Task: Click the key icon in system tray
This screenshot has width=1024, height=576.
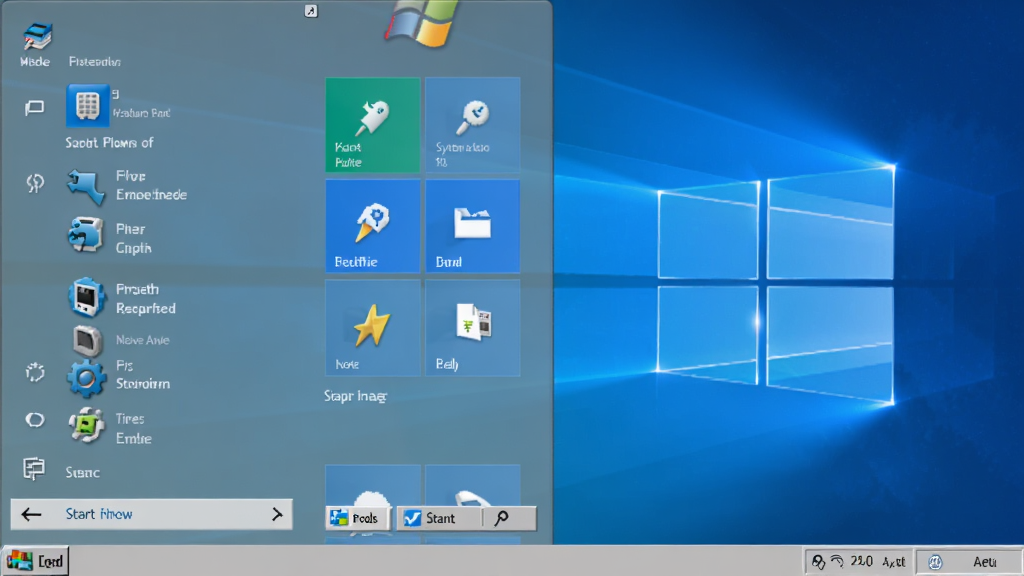Action: point(818,562)
